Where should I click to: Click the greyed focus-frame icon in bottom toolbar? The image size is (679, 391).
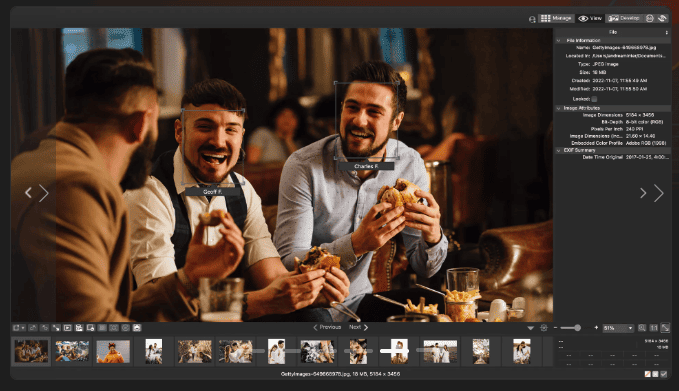coord(114,328)
